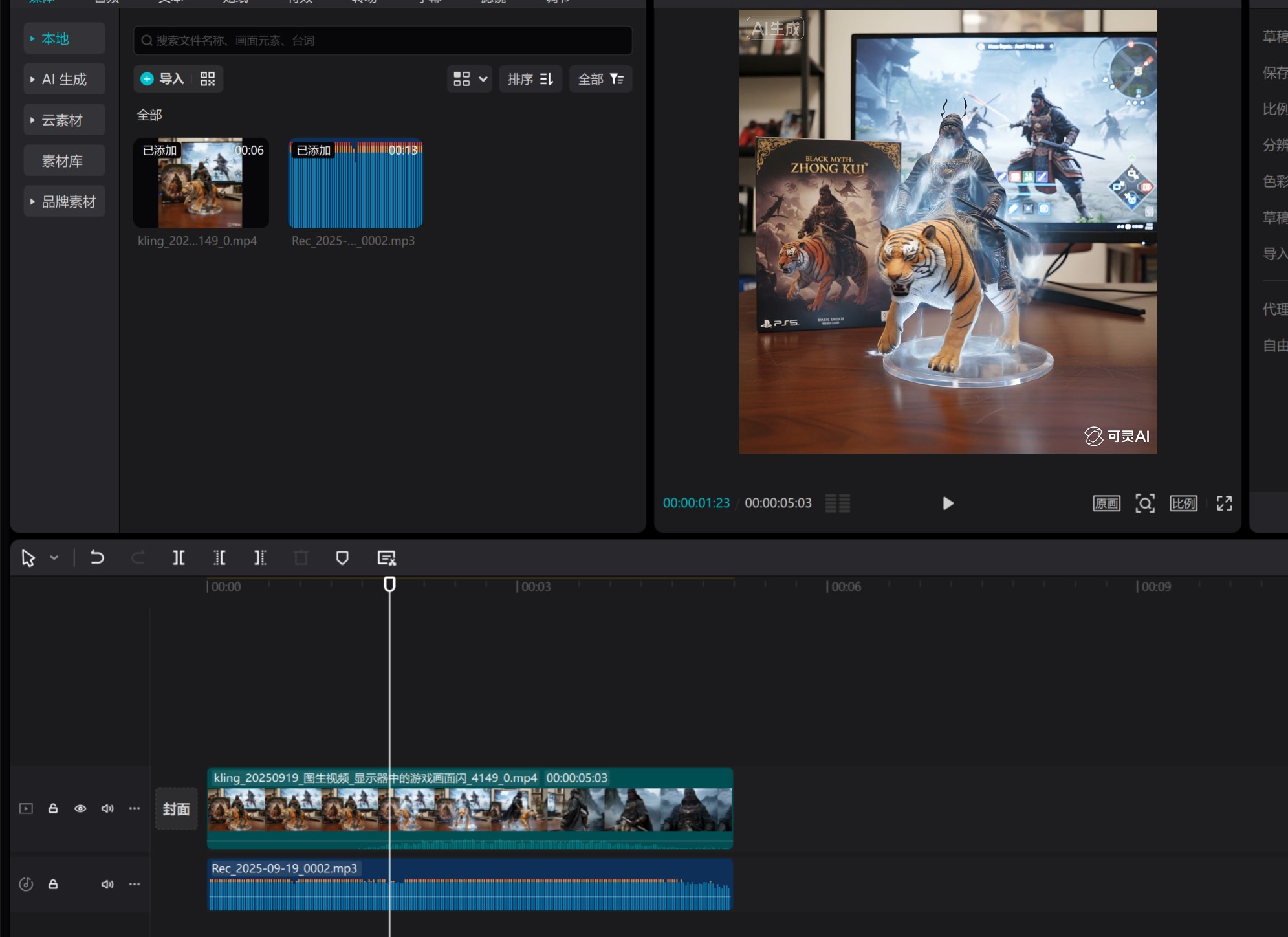
Task: Open more options for video track
Action: (x=135, y=809)
